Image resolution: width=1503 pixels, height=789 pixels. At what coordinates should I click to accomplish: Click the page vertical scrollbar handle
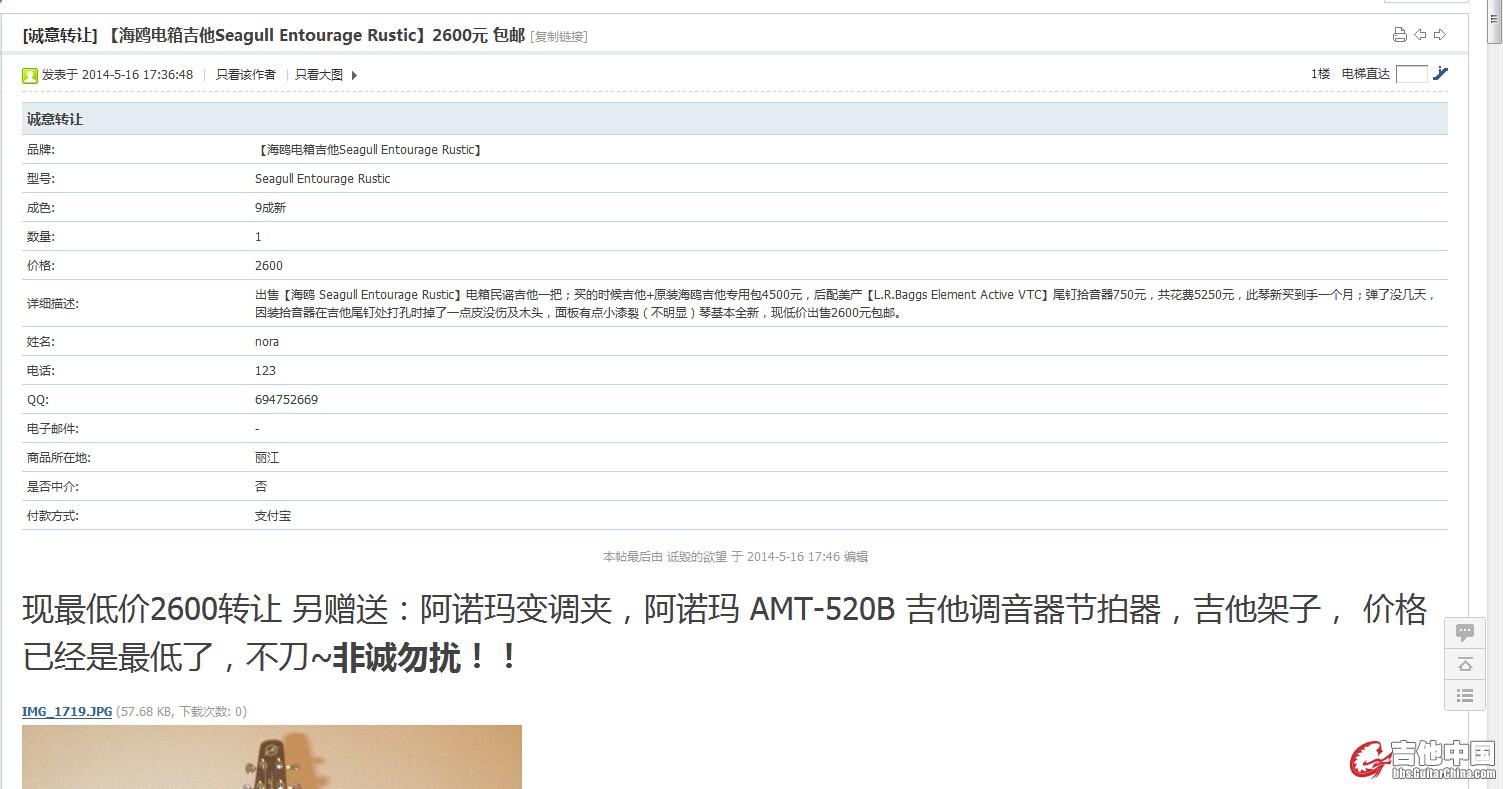pyautogui.click(x=1494, y=22)
